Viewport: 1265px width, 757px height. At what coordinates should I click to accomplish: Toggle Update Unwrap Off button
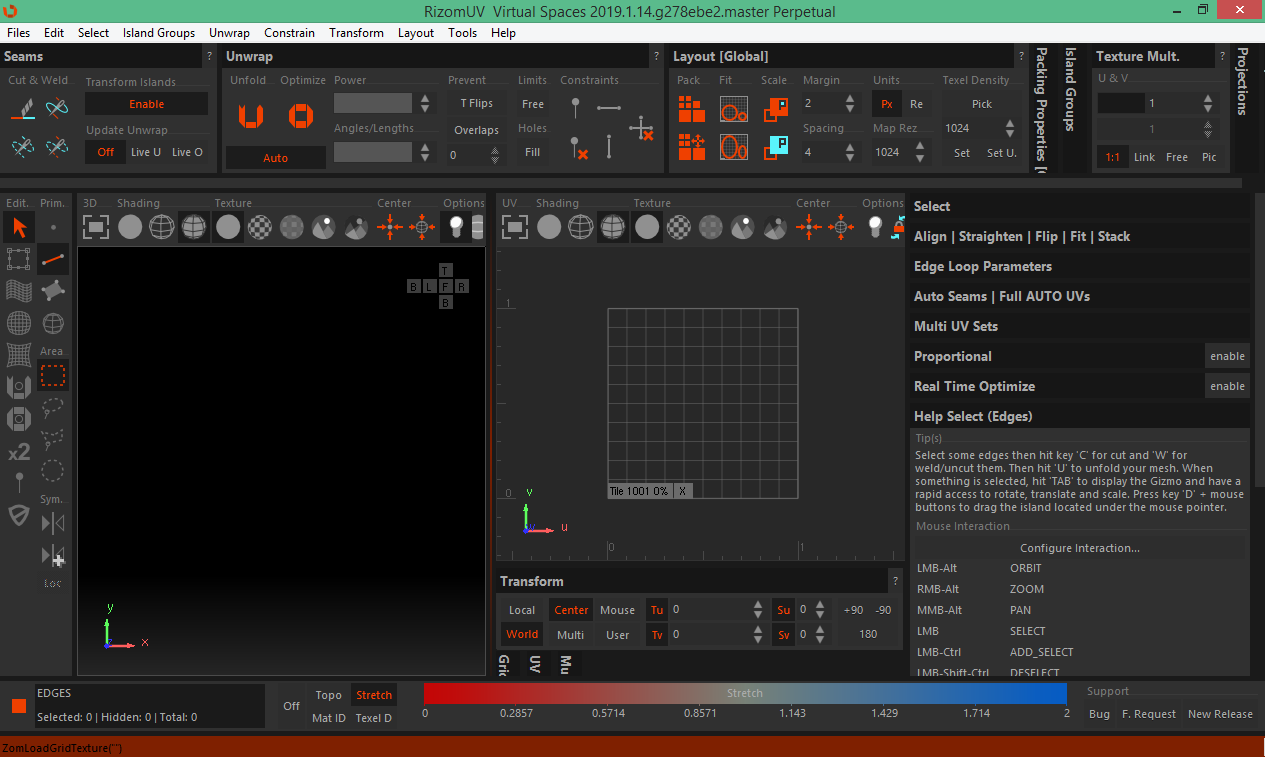pos(105,152)
